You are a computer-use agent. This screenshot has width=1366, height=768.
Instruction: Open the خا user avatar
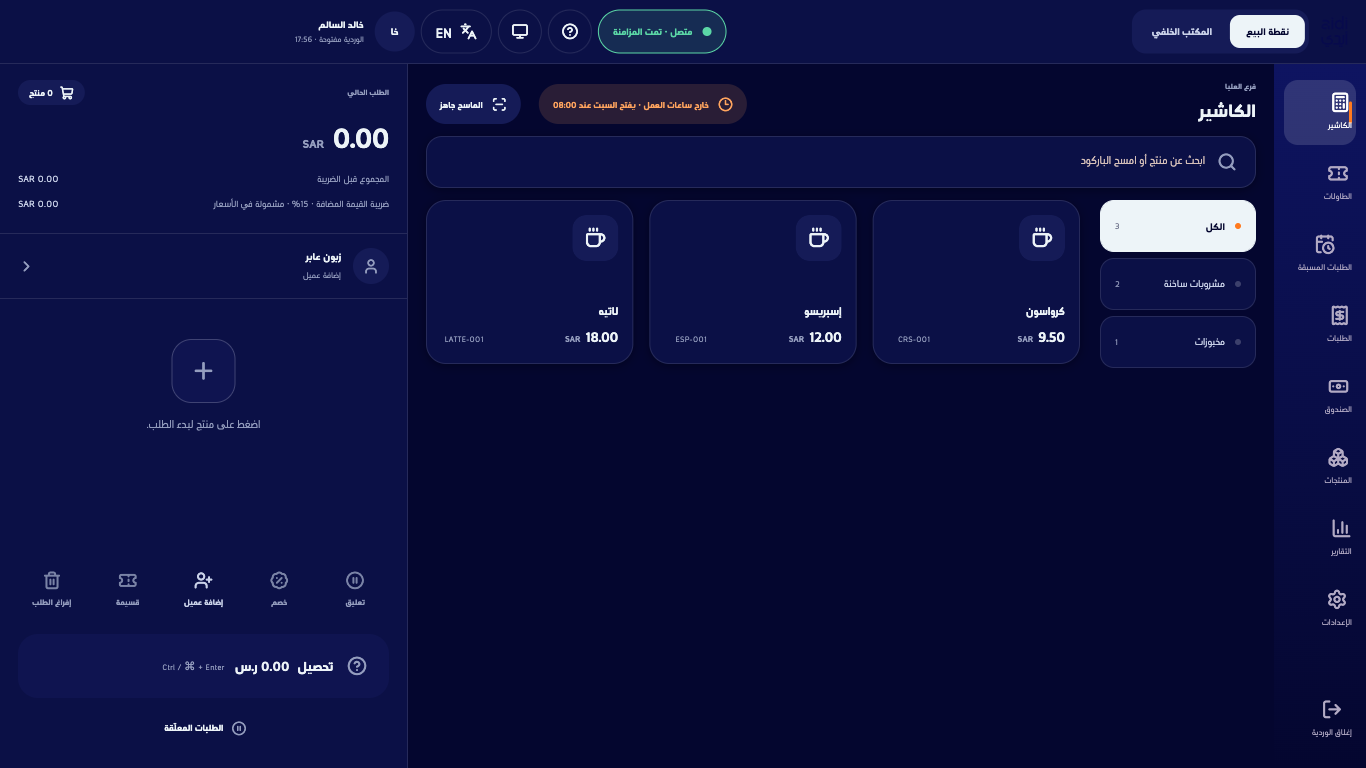click(395, 31)
